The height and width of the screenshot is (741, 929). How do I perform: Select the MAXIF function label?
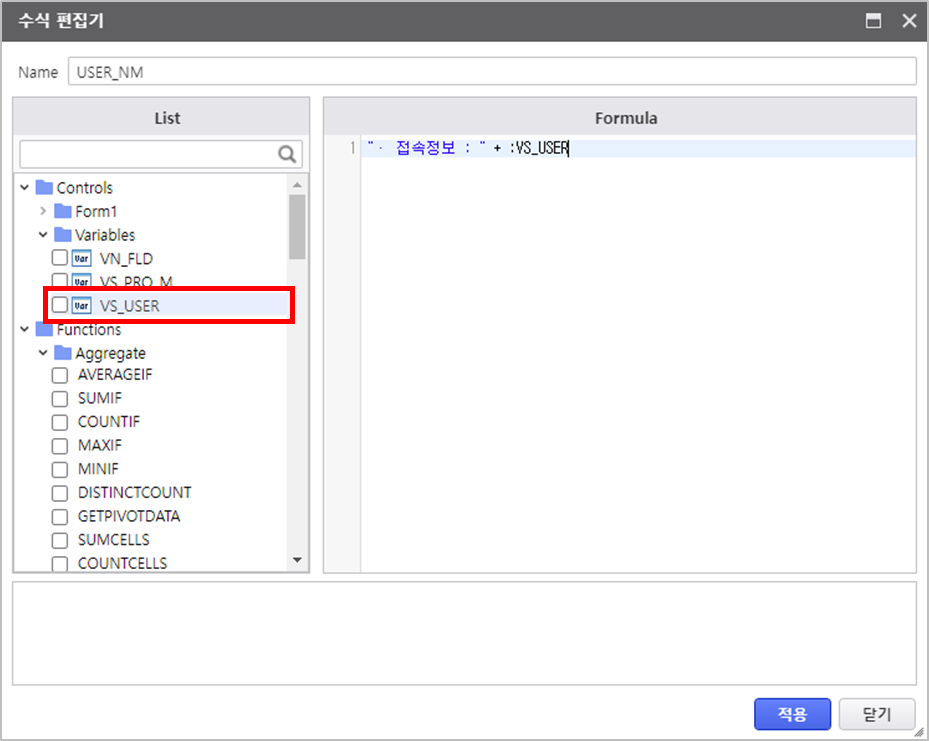click(100, 445)
